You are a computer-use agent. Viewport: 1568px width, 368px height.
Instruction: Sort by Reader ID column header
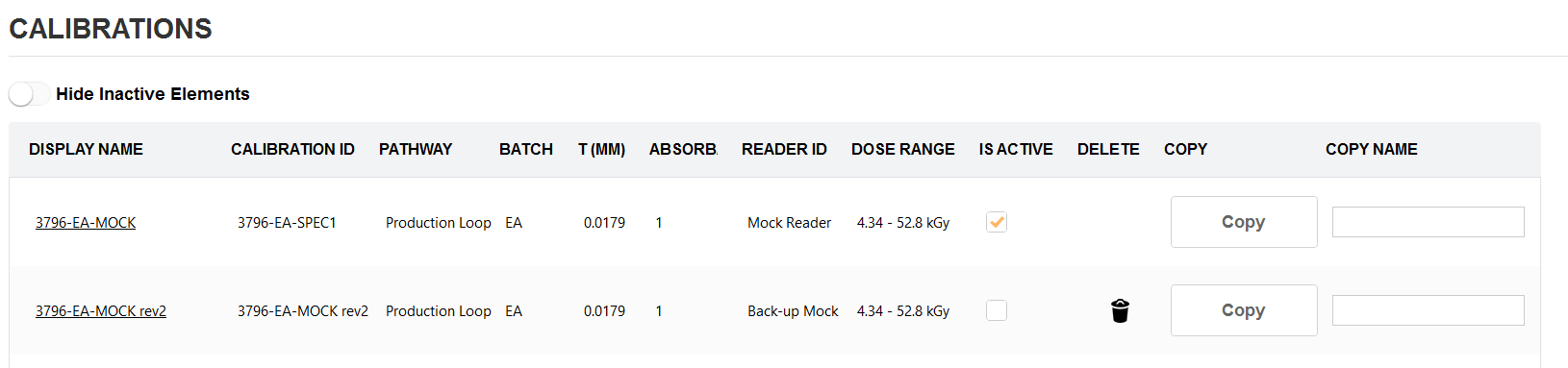[784, 149]
